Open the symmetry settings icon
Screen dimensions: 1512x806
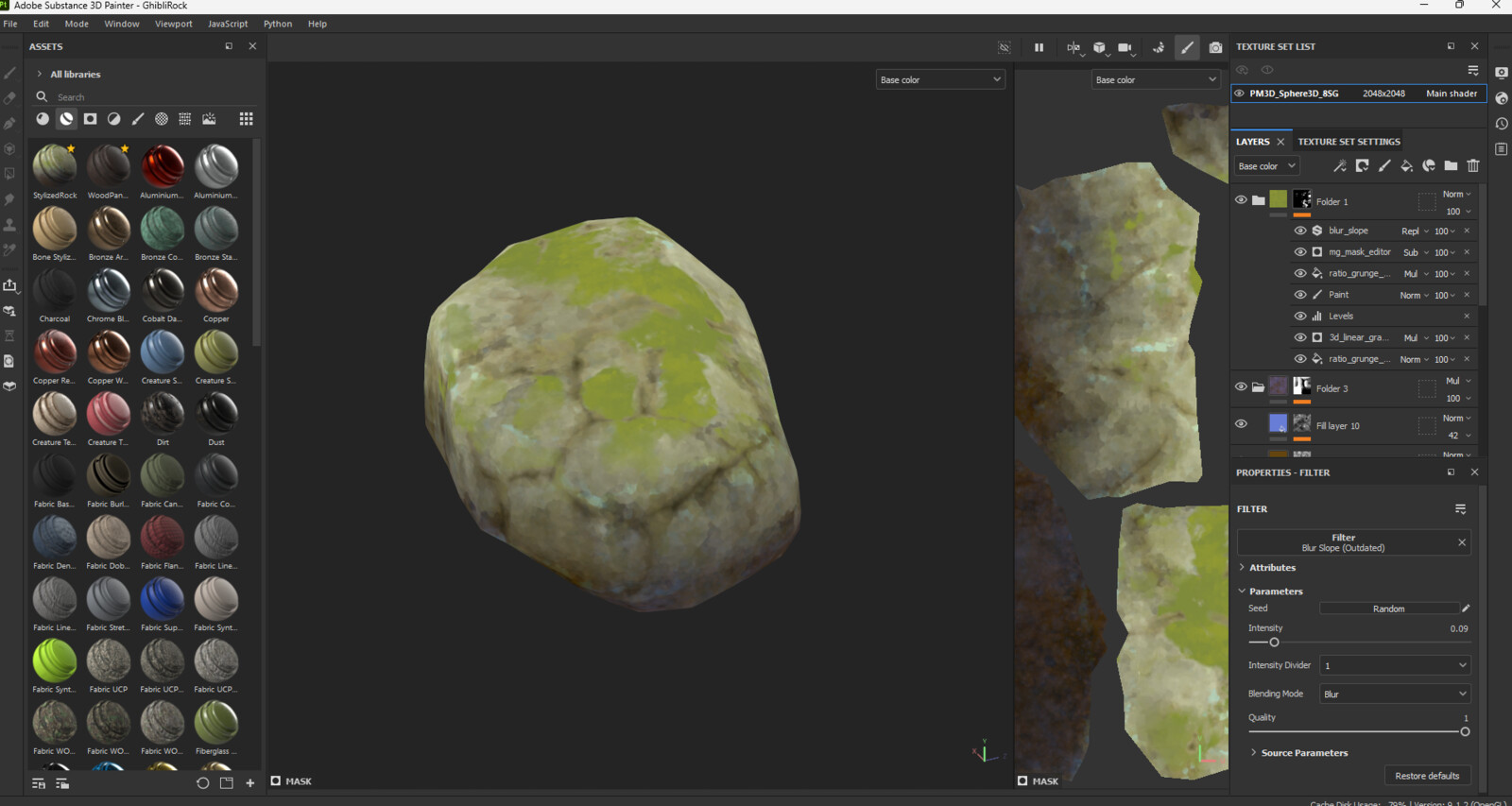tap(1073, 47)
